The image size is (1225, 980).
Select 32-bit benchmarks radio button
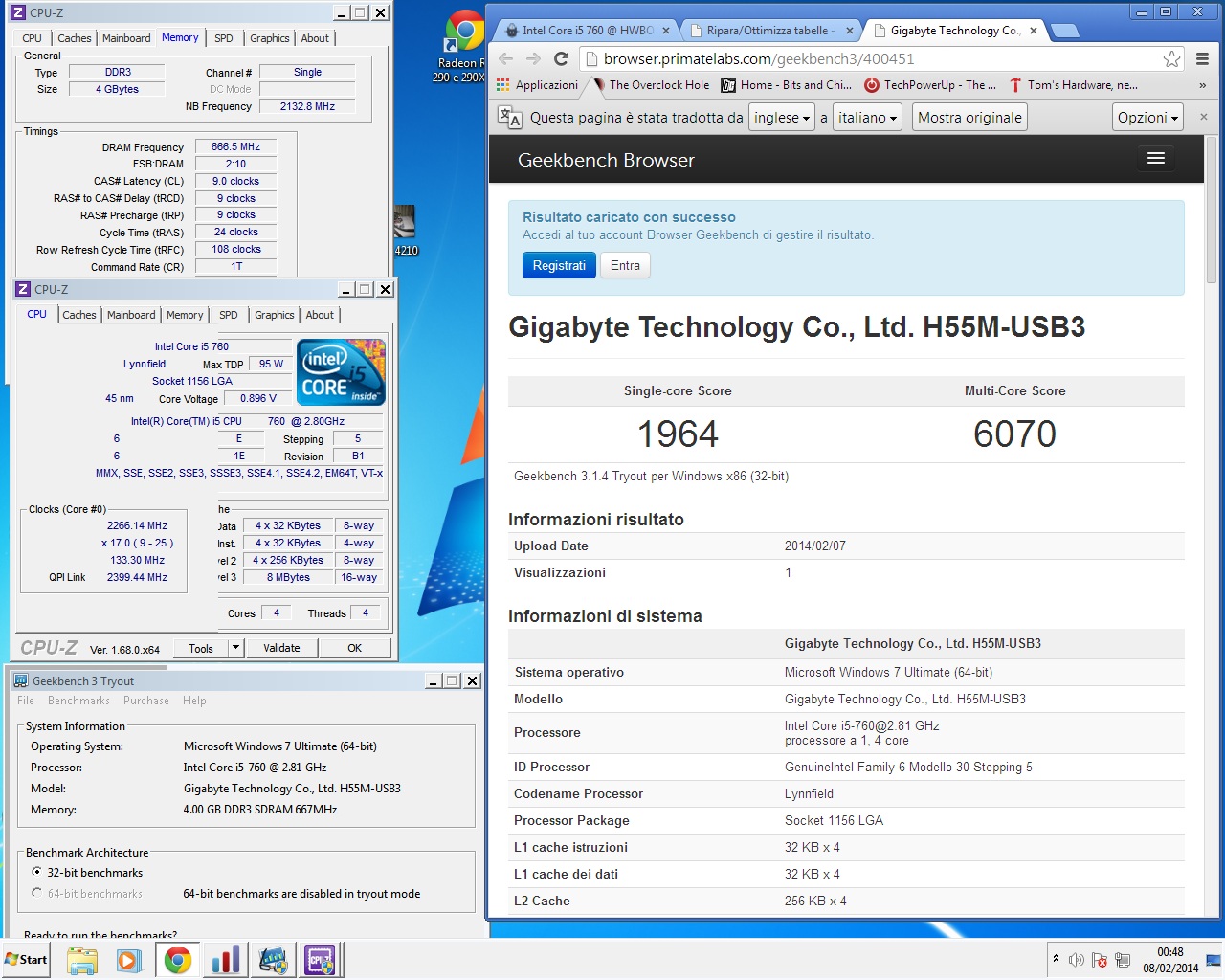pyautogui.click(x=36, y=872)
